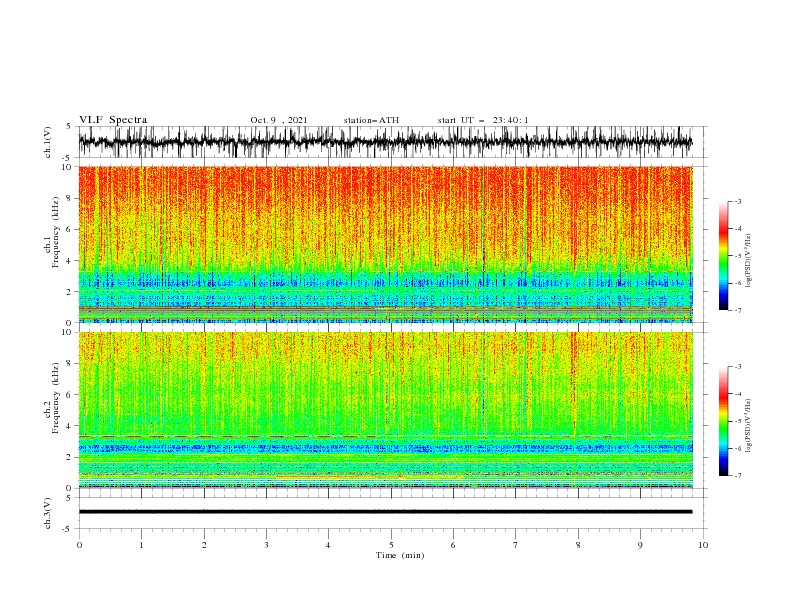
Task: Click the "station=ATH" header text
Action: (x=371, y=120)
